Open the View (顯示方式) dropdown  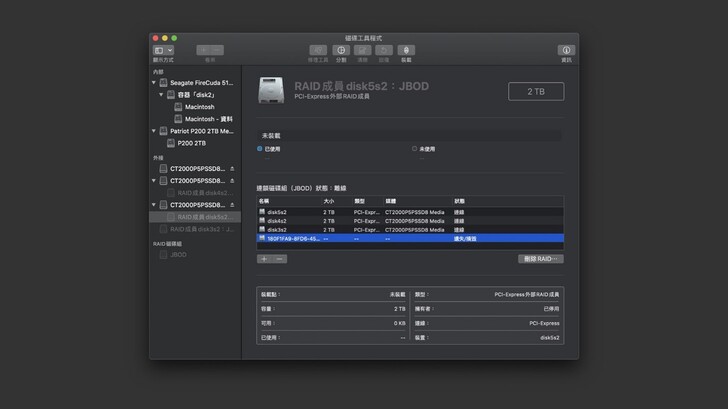[163, 50]
